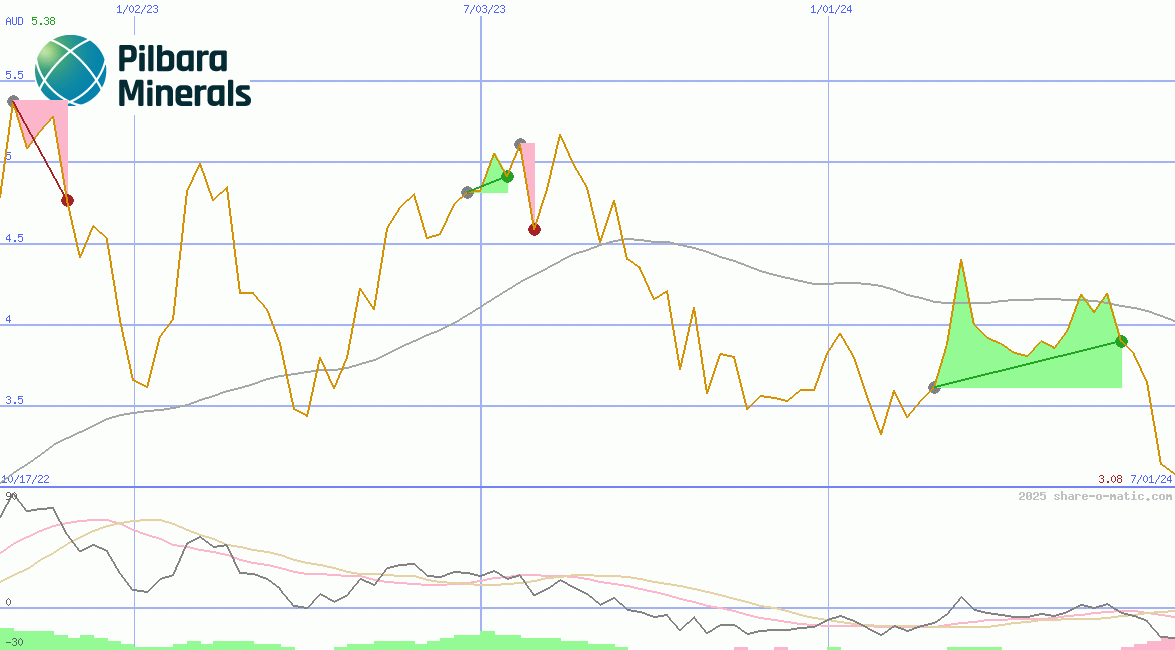Select the gray marker atop the narrow pink bar
The height and width of the screenshot is (650, 1175).
click(520, 144)
